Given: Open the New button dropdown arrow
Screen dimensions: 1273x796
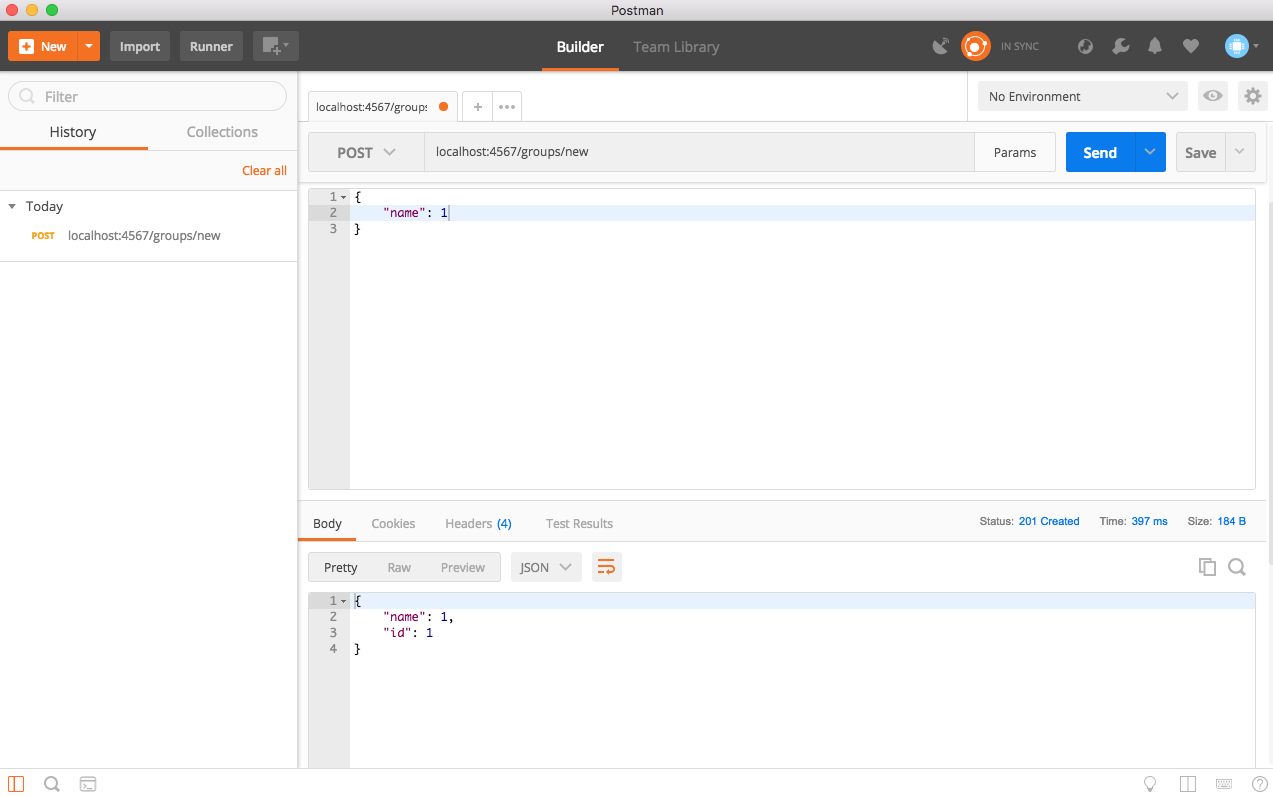Looking at the screenshot, I should point(89,46).
